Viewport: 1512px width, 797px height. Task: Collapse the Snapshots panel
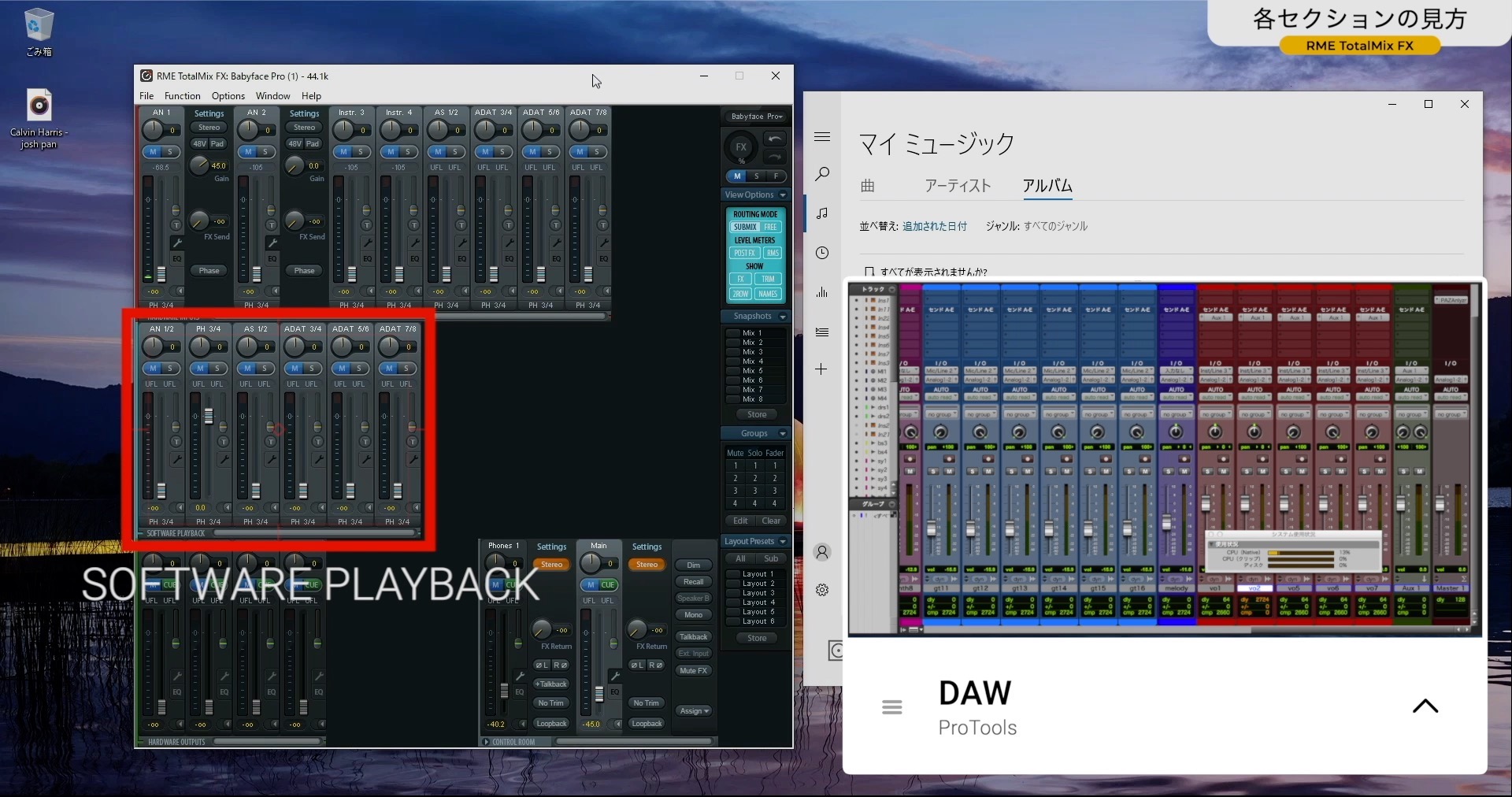point(782,316)
